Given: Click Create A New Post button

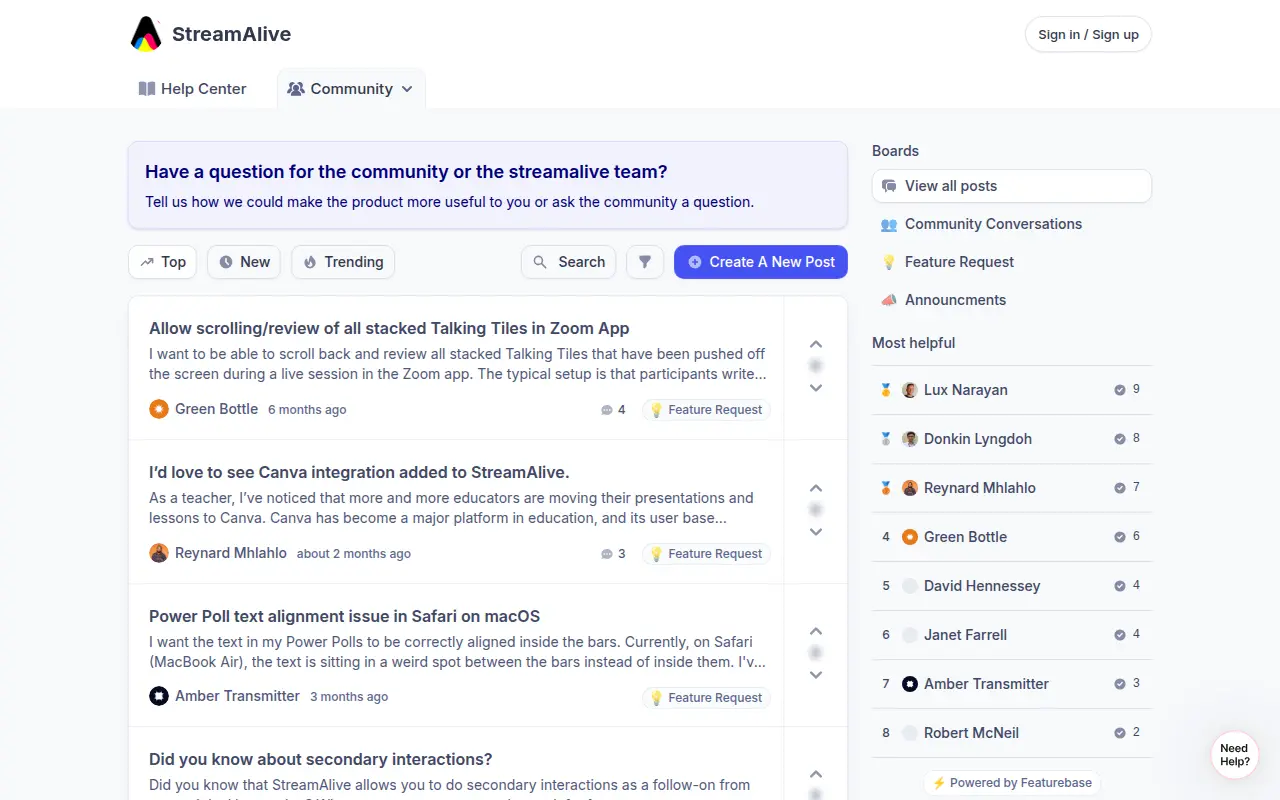Looking at the screenshot, I should (x=761, y=262).
